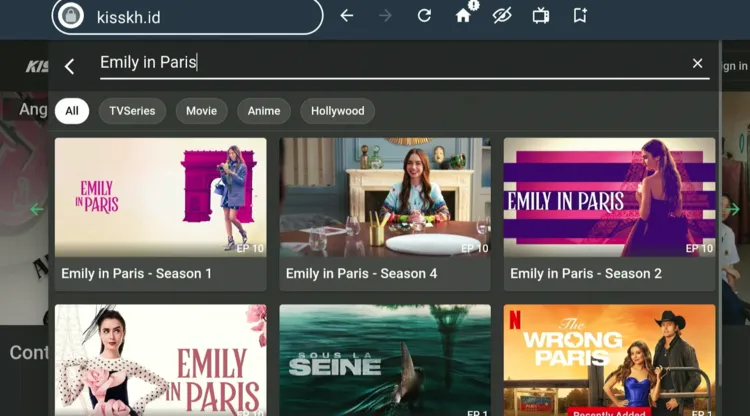Viewport: 750px width, 416px height.
Task: Click the Sign in link behind overlay
Action: (735, 66)
